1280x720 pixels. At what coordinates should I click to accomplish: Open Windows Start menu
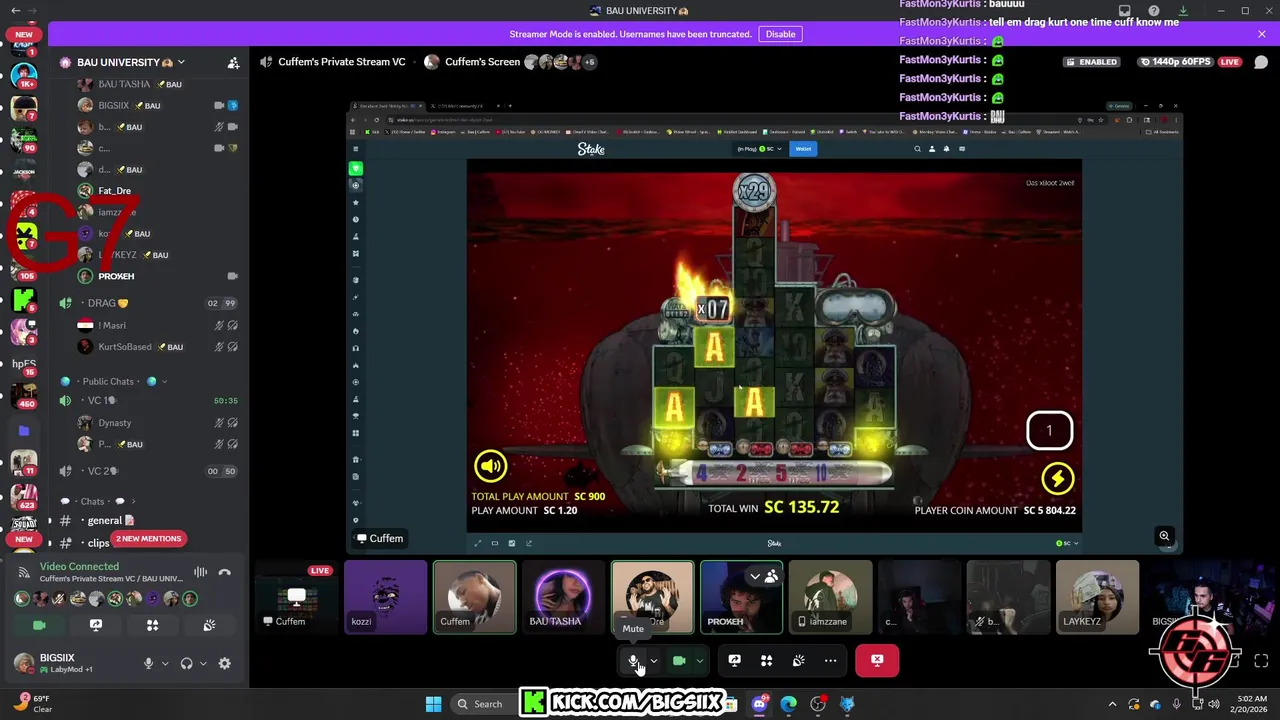click(x=433, y=704)
